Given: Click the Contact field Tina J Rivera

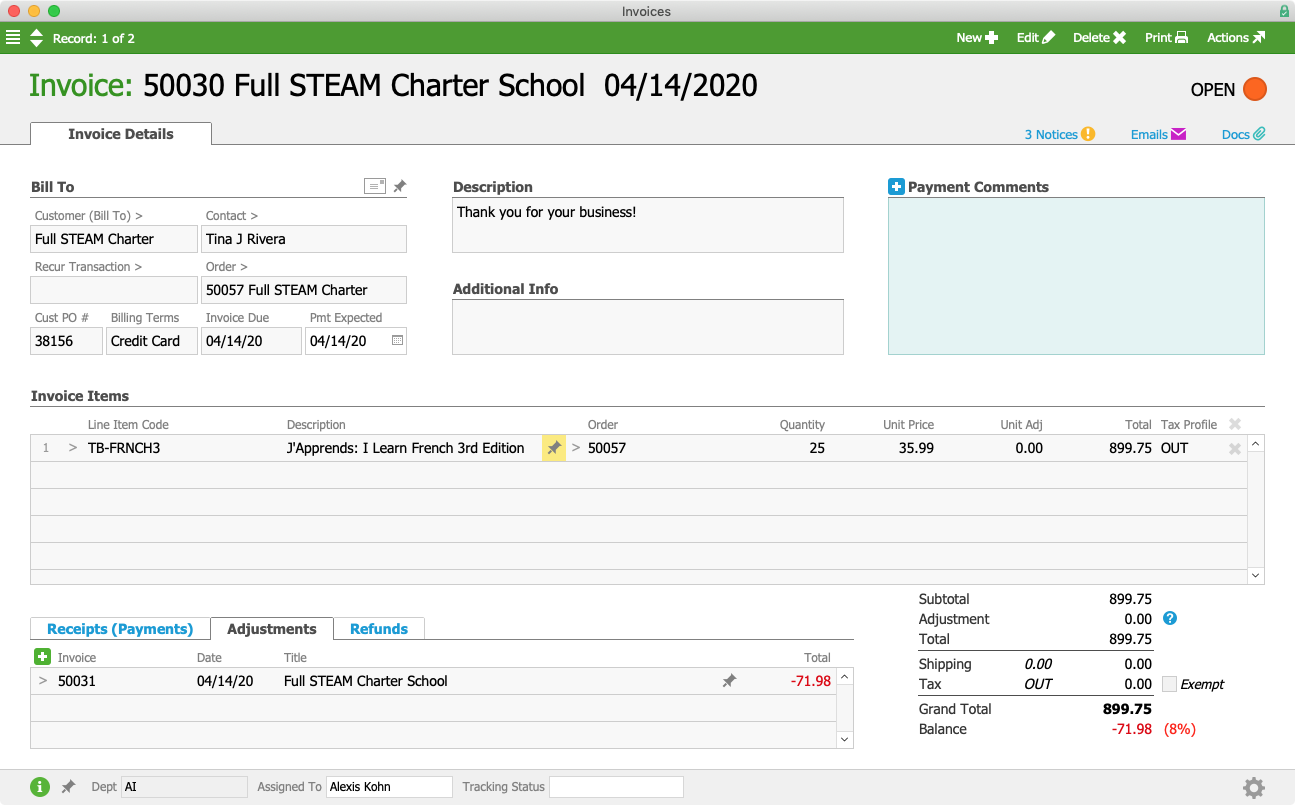Looking at the screenshot, I should [304, 239].
